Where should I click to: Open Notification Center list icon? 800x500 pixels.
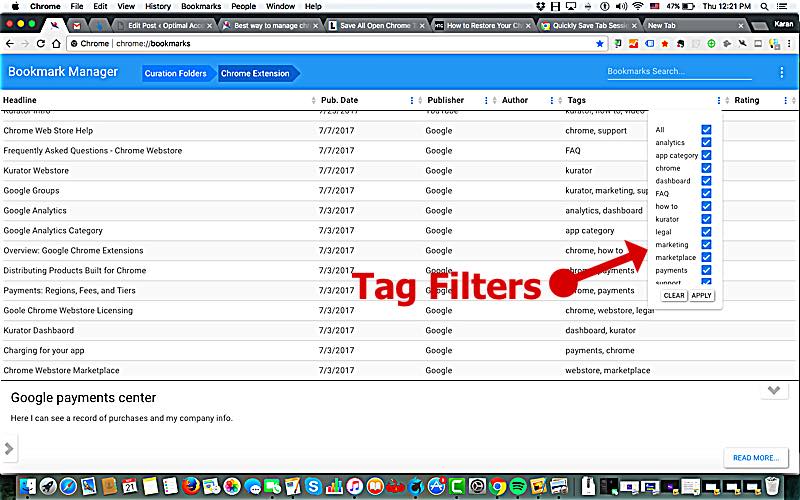[782, 6]
